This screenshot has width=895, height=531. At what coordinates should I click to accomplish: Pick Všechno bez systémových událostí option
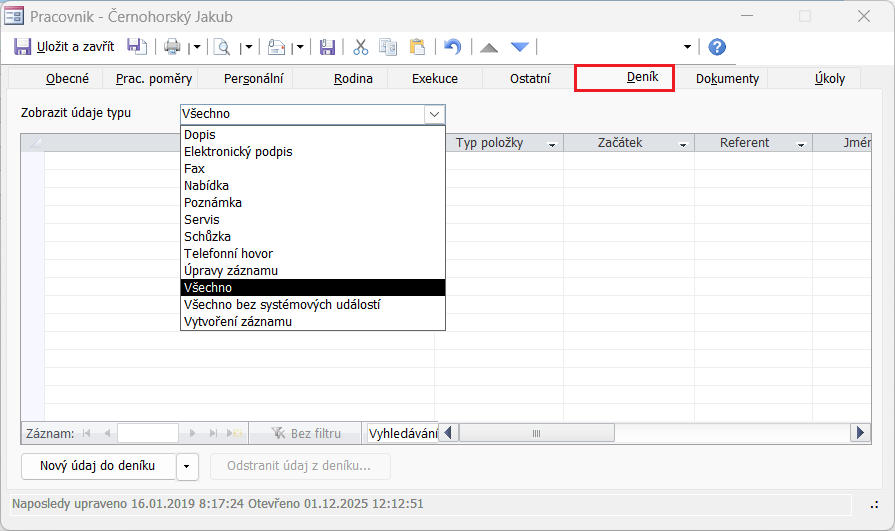coord(281,305)
